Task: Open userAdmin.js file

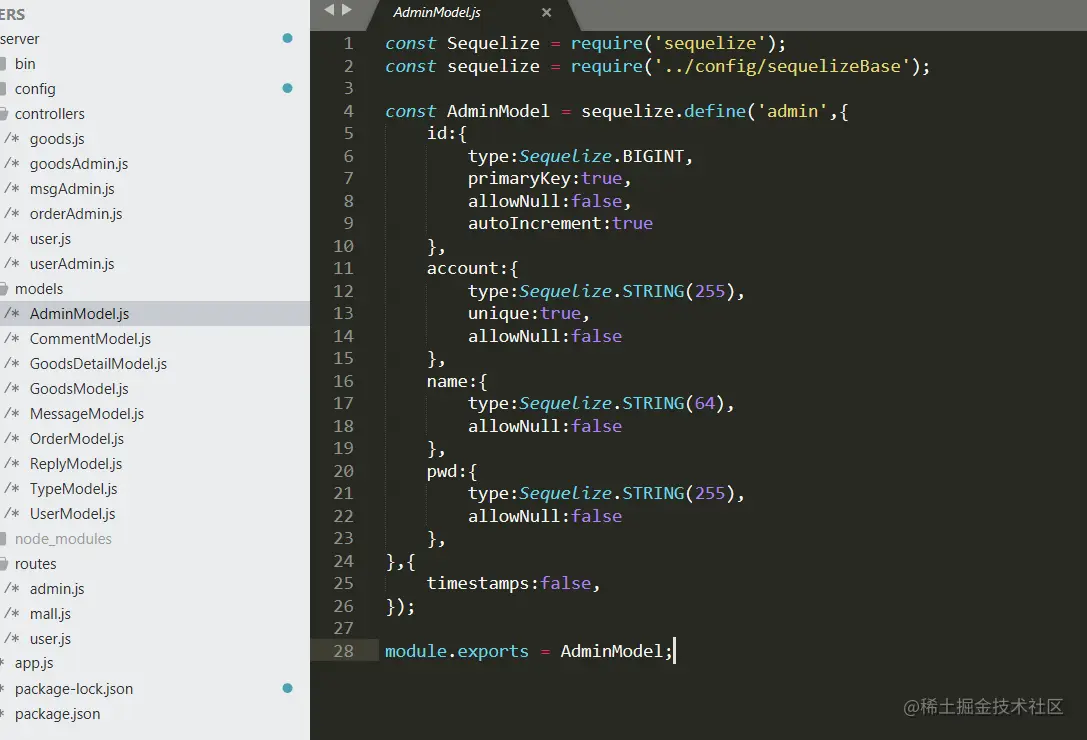Action: (x=72, y=264)
